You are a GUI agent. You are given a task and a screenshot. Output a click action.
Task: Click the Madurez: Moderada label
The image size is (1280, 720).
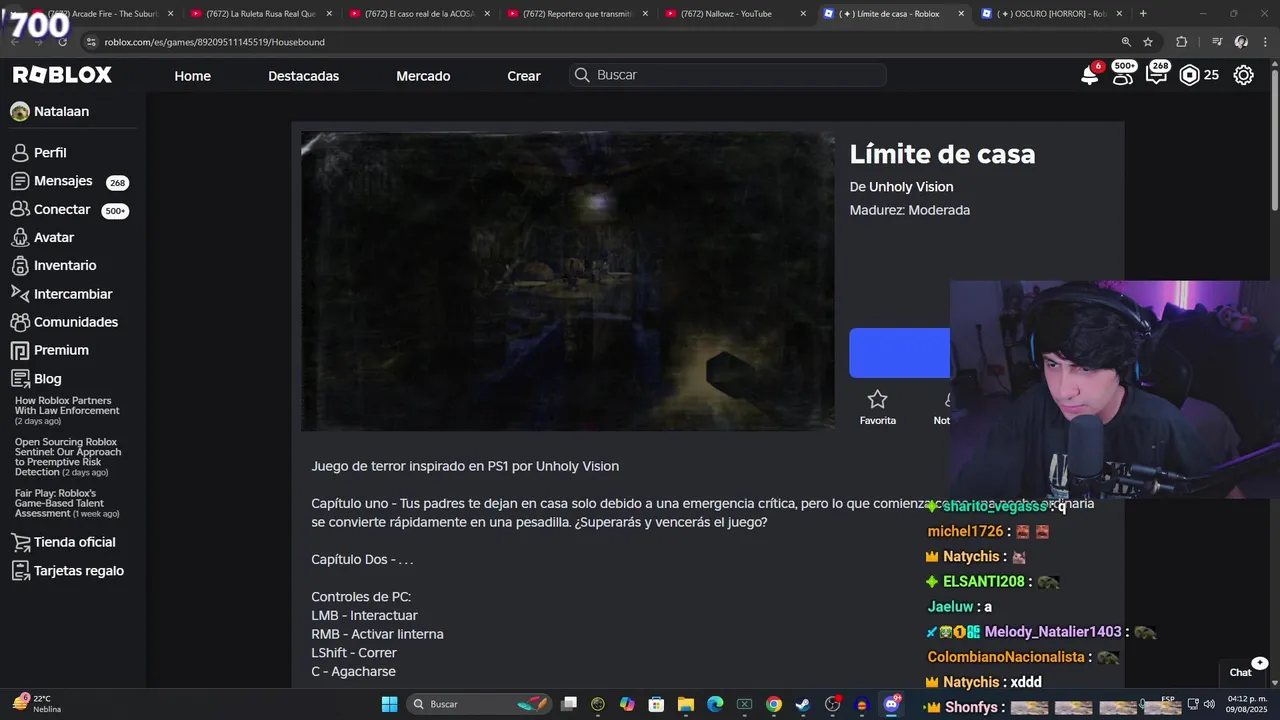coord(909,210)
